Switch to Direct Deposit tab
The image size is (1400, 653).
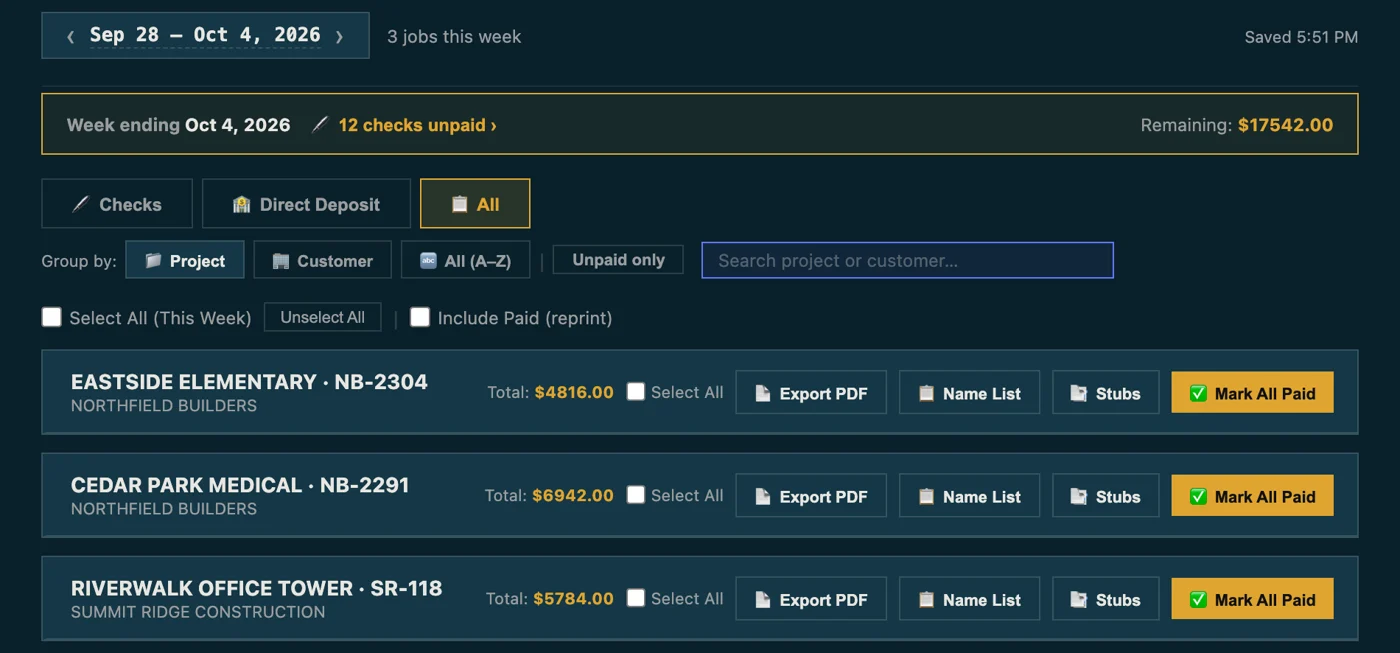click(x=306, y=204)
